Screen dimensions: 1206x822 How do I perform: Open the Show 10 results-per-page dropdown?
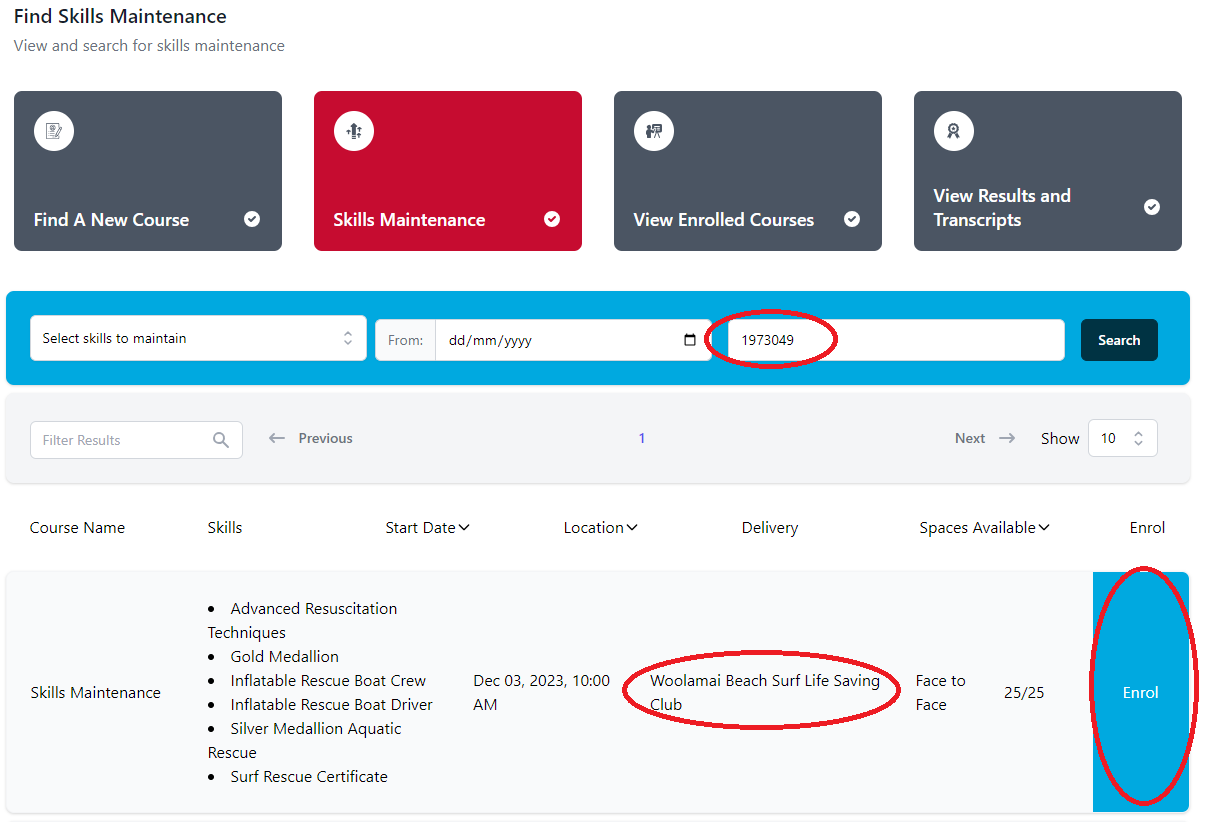click(x=1122, y=438)
